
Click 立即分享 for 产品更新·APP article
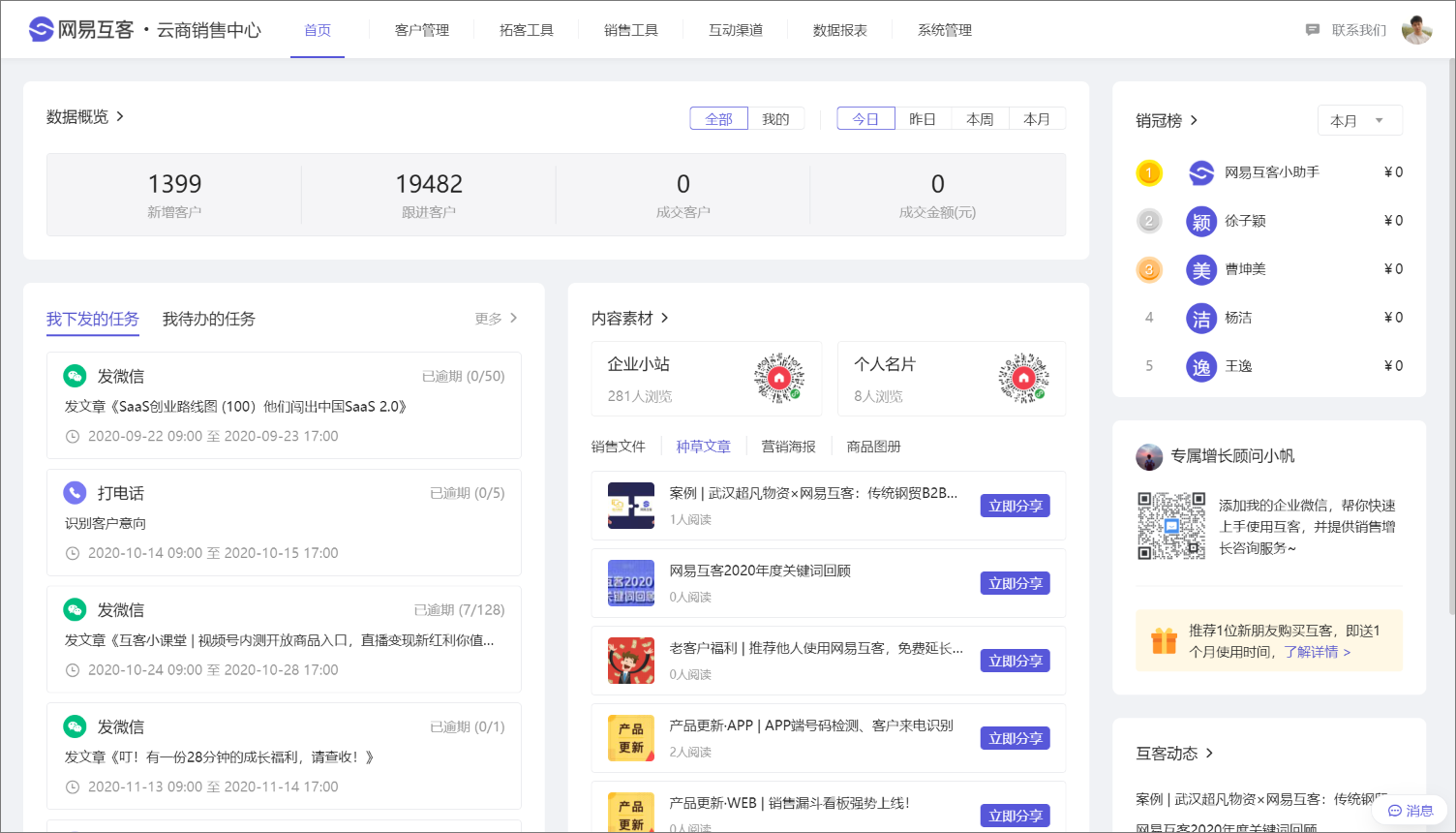click(1016, 738)
